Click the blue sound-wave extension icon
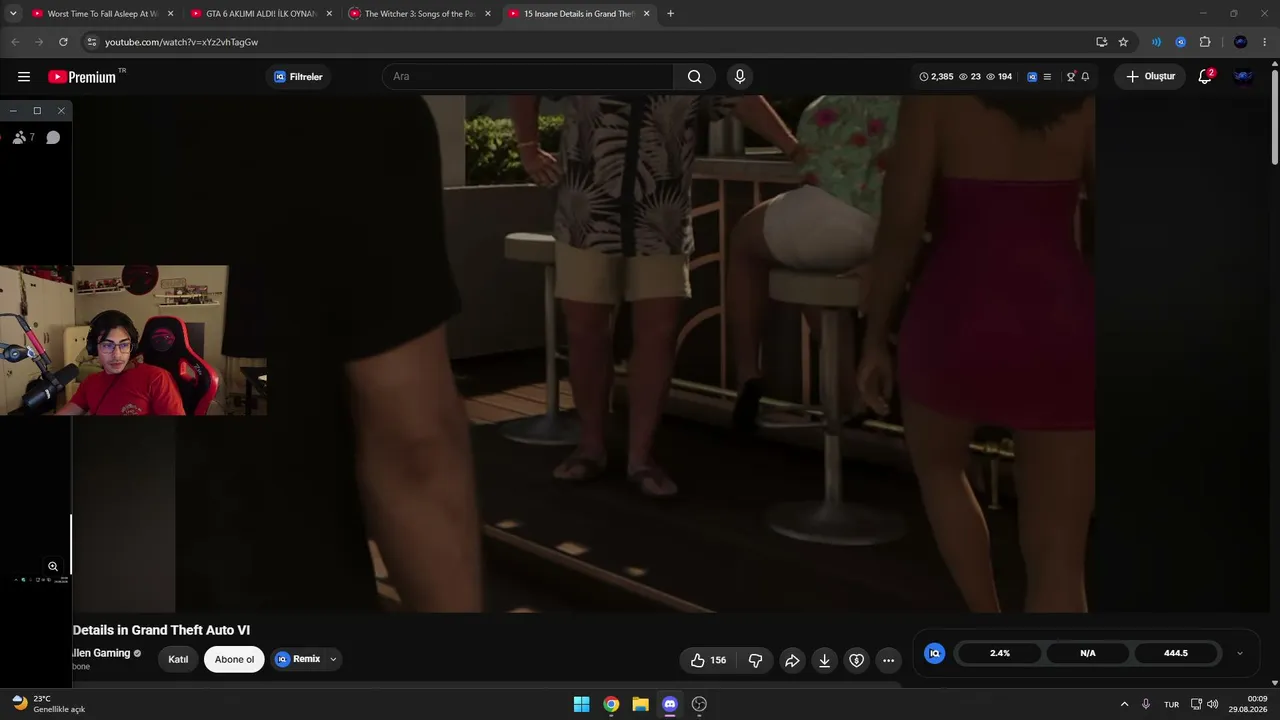 click(x=1157, y=42)
